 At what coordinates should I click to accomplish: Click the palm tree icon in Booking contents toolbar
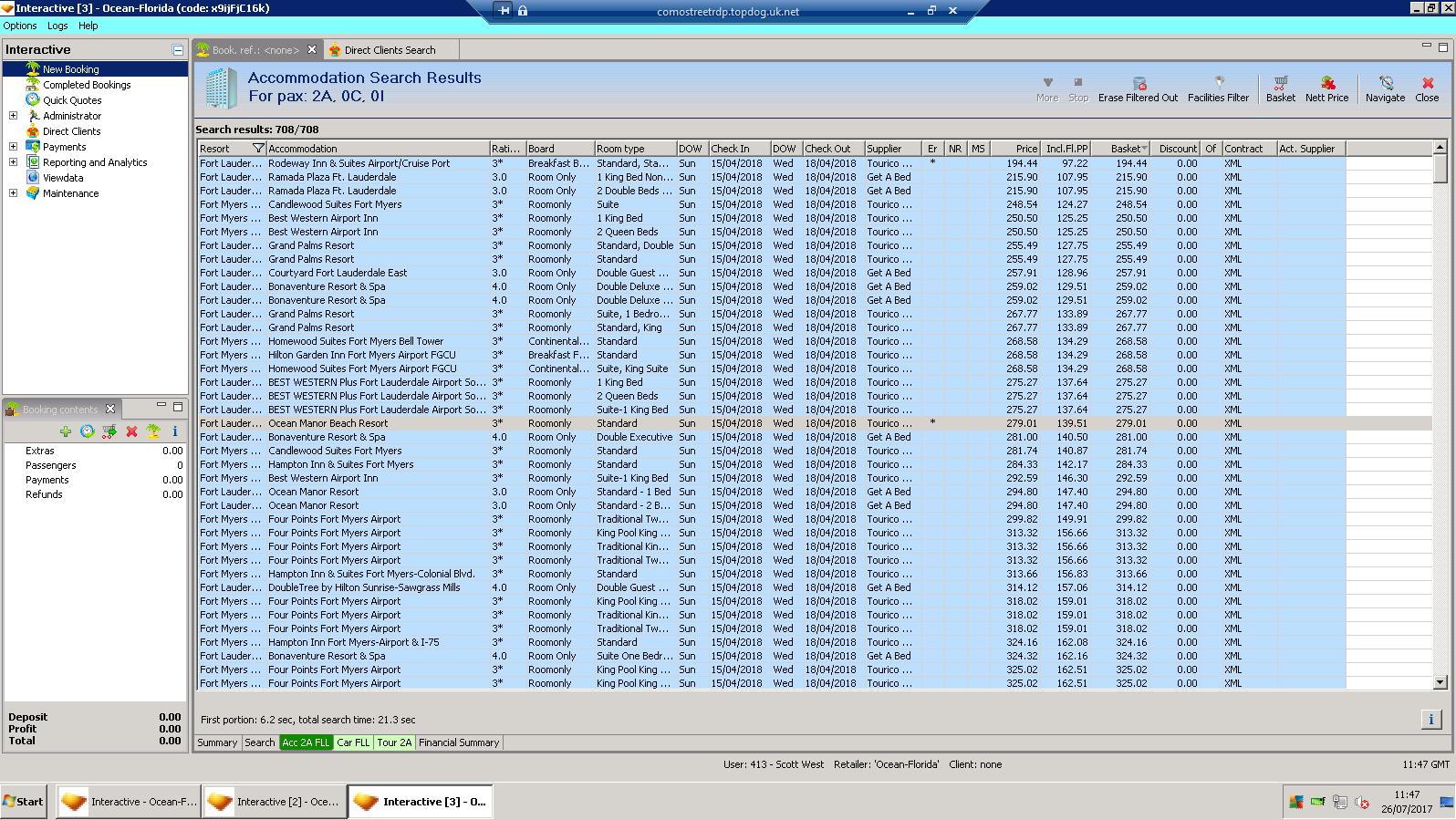tap(153, 431)
